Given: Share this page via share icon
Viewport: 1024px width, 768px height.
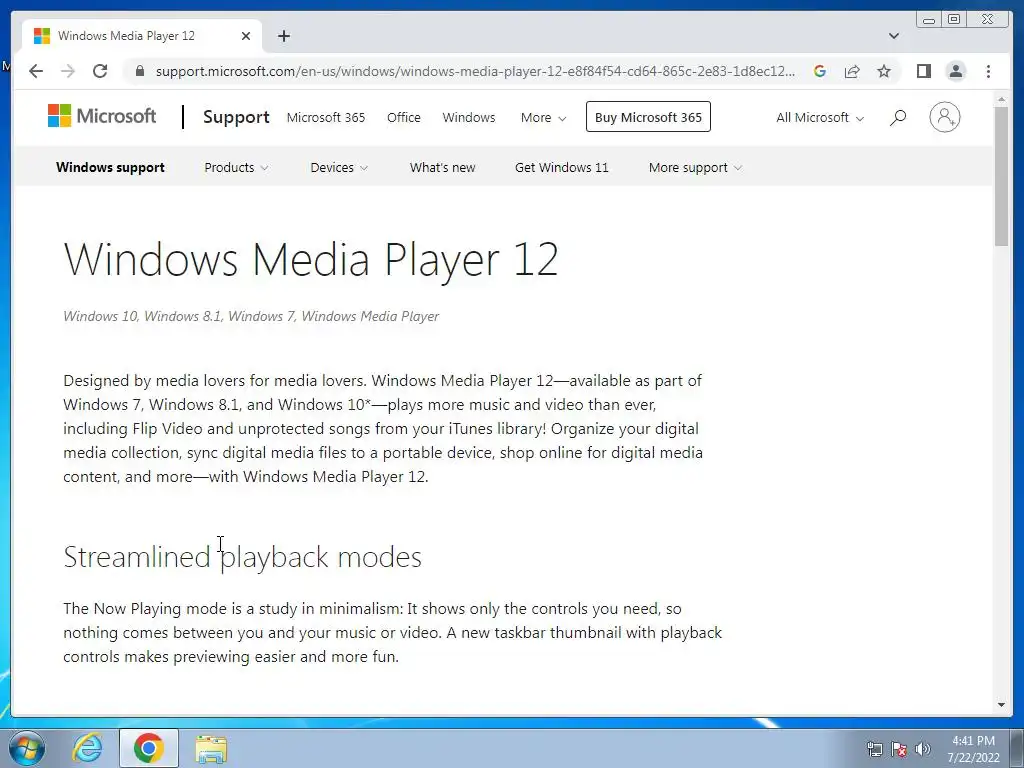Looking at the screenshot, I should click(x=852, y=71).
